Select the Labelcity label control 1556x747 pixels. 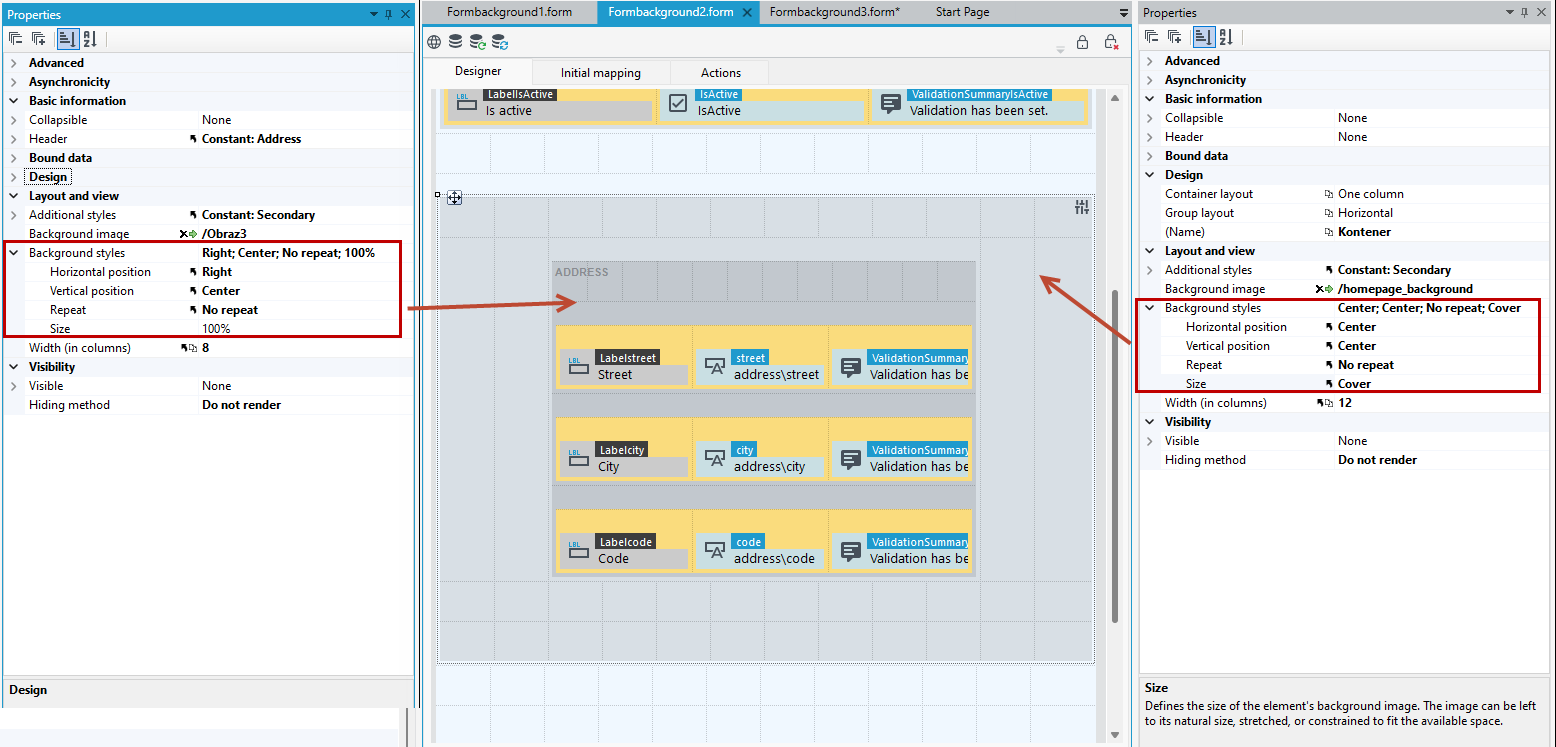[x=623, y=458]
